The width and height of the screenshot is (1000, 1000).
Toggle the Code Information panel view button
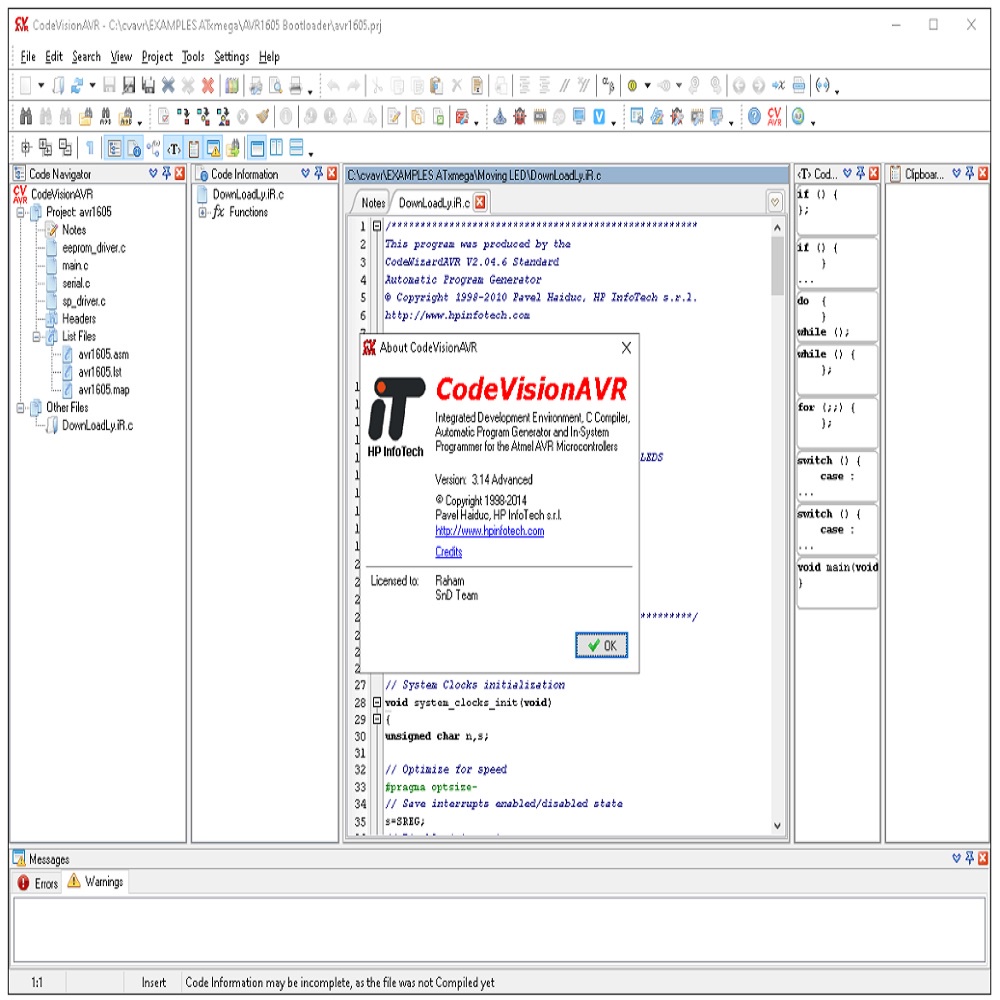(134, 149)
